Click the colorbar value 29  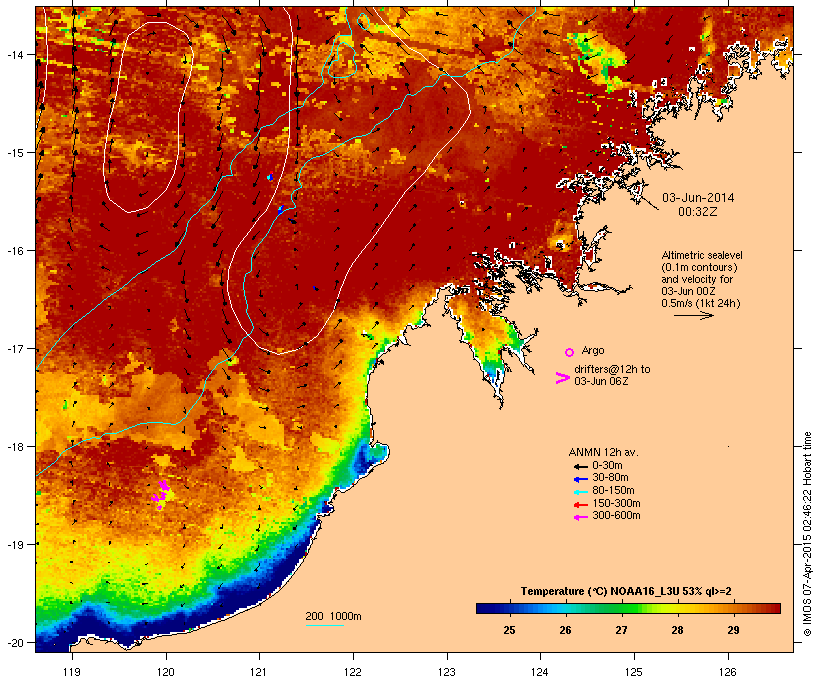tap(733, 630)
